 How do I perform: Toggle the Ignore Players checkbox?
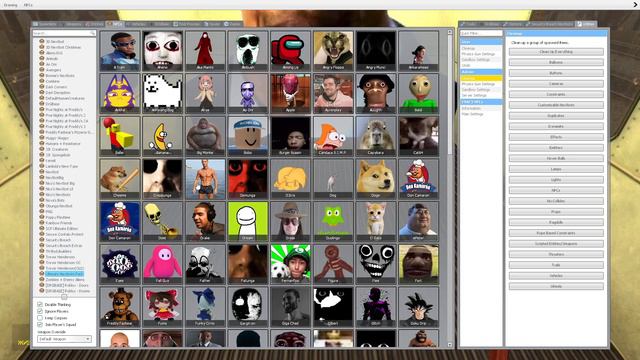pos(40,311)
